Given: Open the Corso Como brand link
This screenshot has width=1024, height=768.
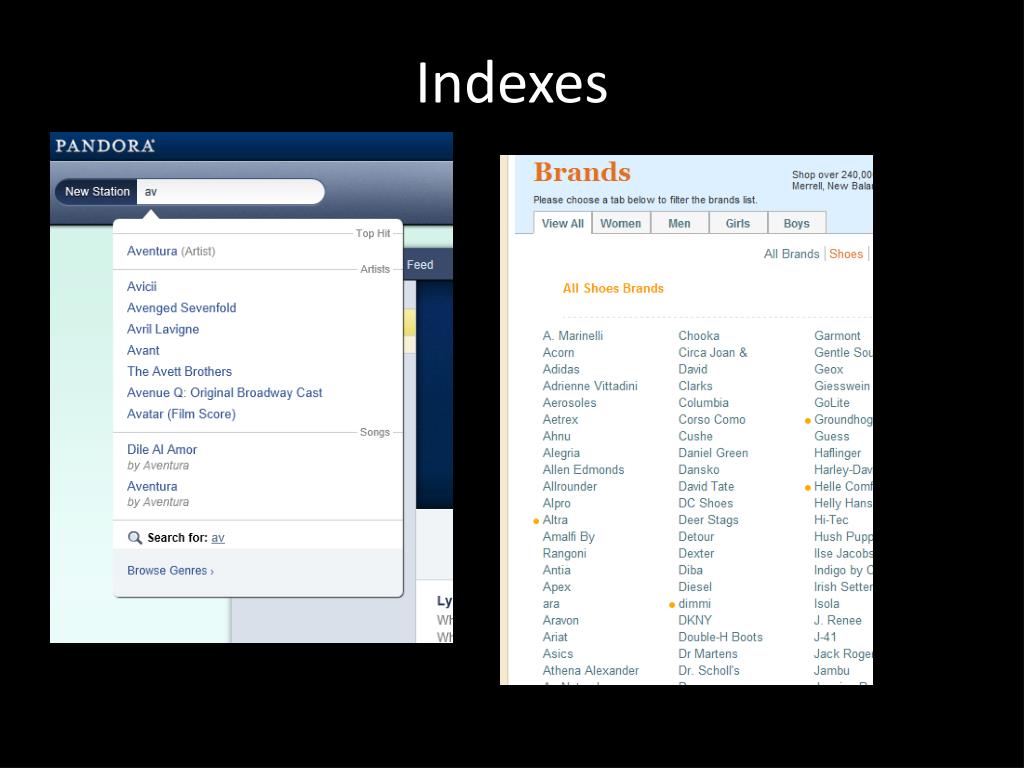Looking at the screenshot, I should click(712, 419).
